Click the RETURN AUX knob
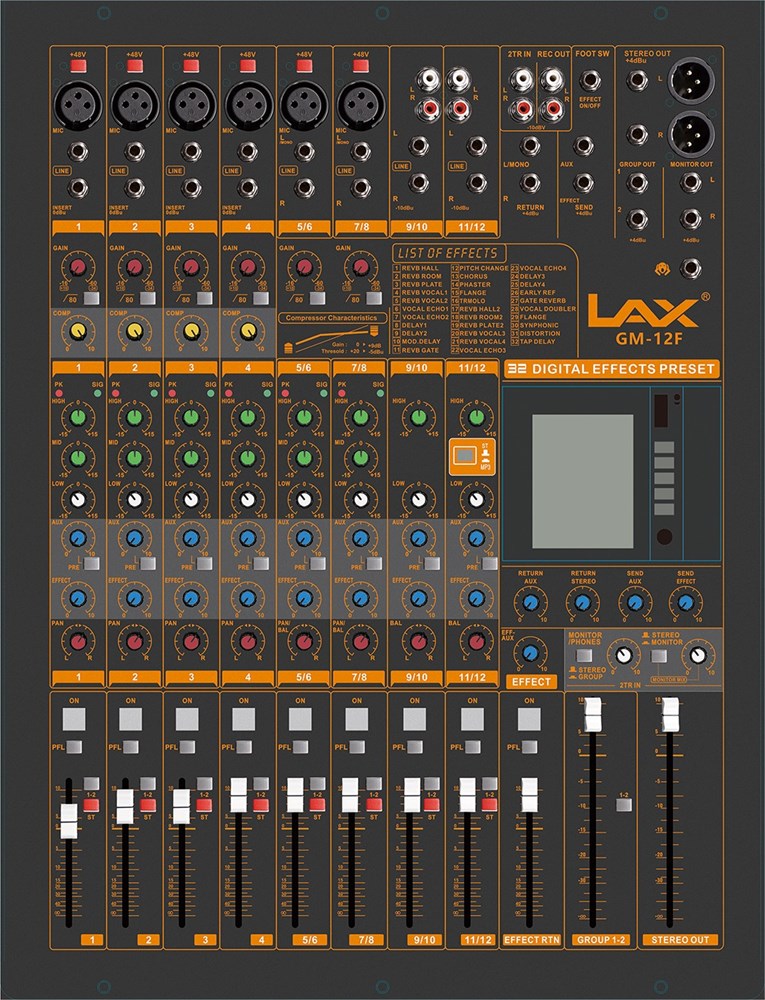 tap(530, 601)
